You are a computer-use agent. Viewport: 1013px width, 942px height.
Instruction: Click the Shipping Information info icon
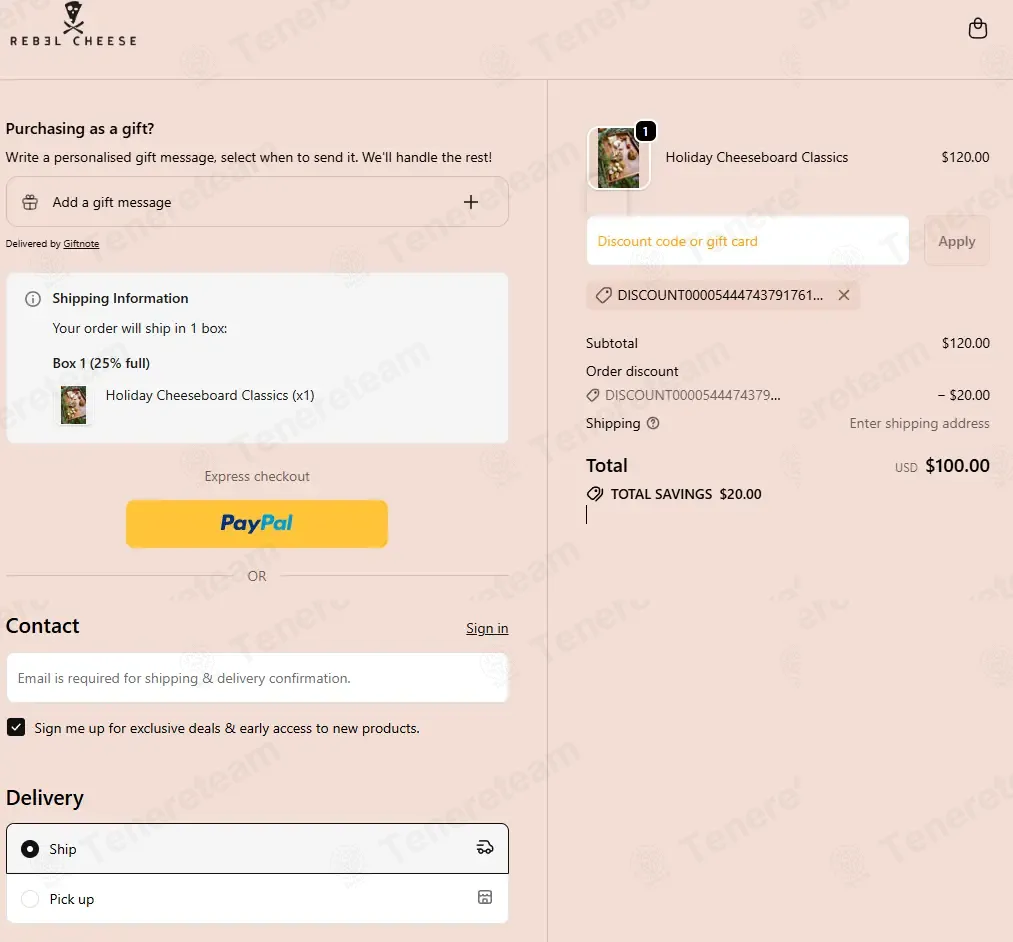(33, 298)
